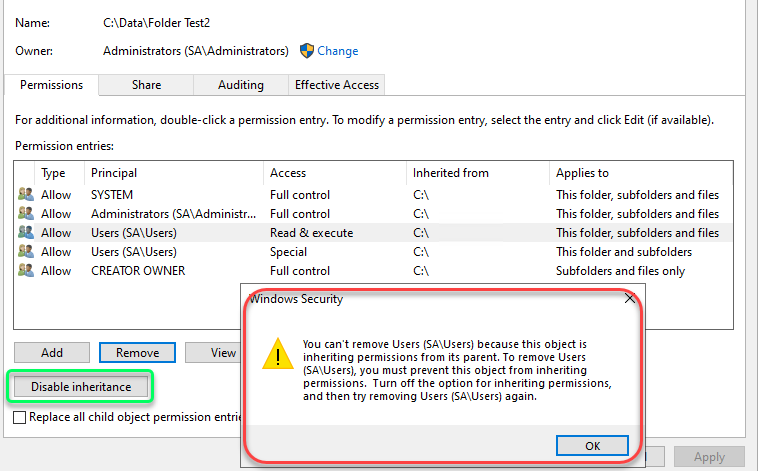The image size is (758, 471).
Task: Enable Replace all child object permission entries
Action: (x=19, y=417)
